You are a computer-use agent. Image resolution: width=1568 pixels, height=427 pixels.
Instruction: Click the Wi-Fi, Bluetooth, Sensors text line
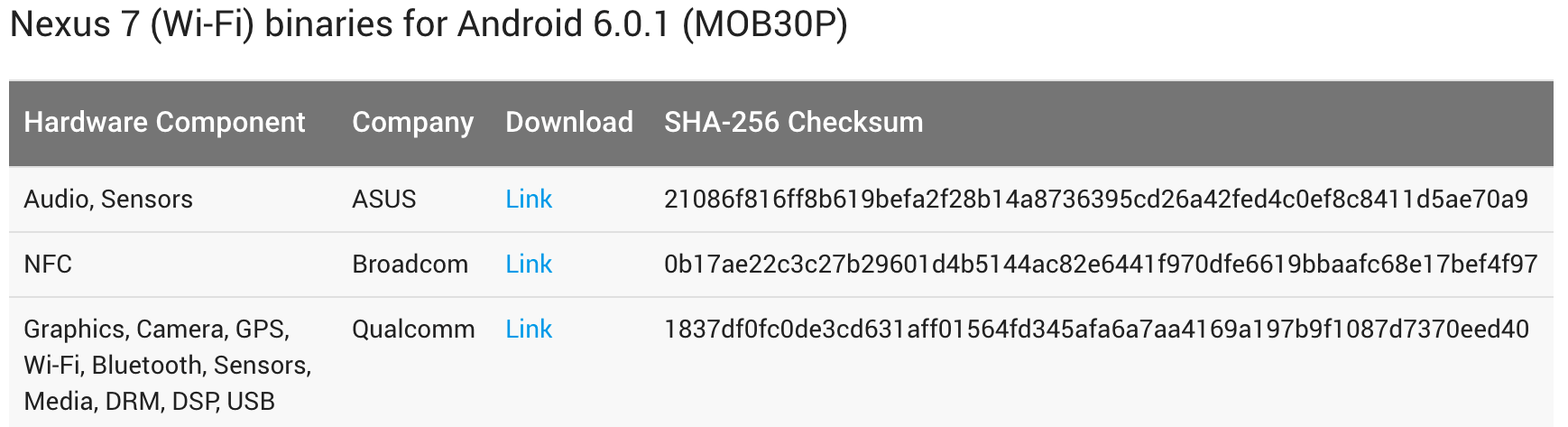click(168, 365)
